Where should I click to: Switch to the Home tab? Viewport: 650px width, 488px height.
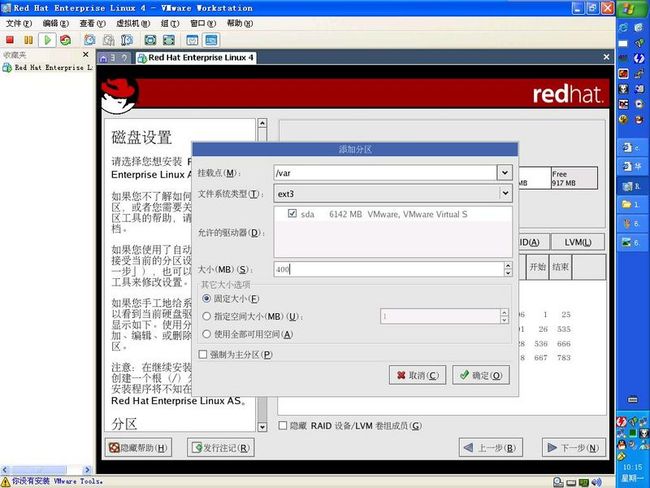point(113,58)
